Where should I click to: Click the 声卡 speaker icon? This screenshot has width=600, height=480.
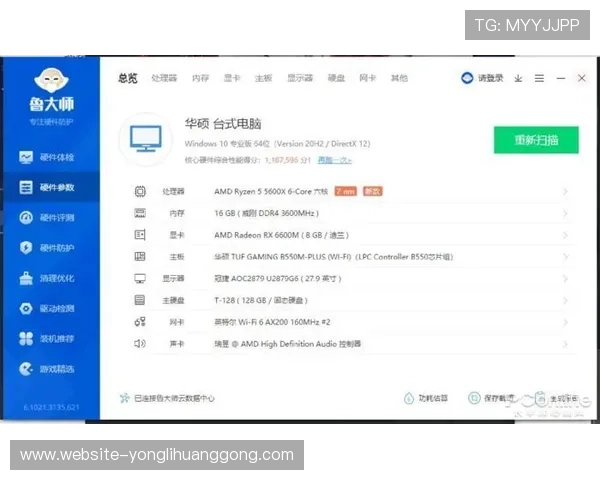tap(140, 344)
